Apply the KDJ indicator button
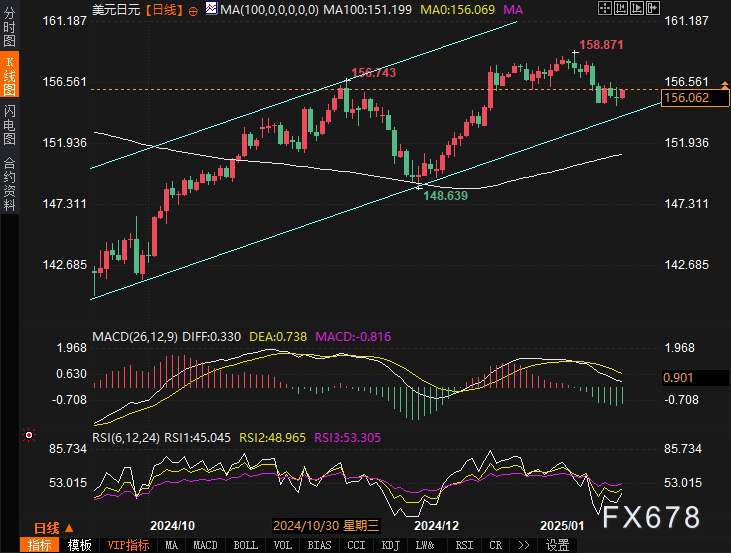Image resolution: width=731 pixels, height=553 pixels. [391, 545]
